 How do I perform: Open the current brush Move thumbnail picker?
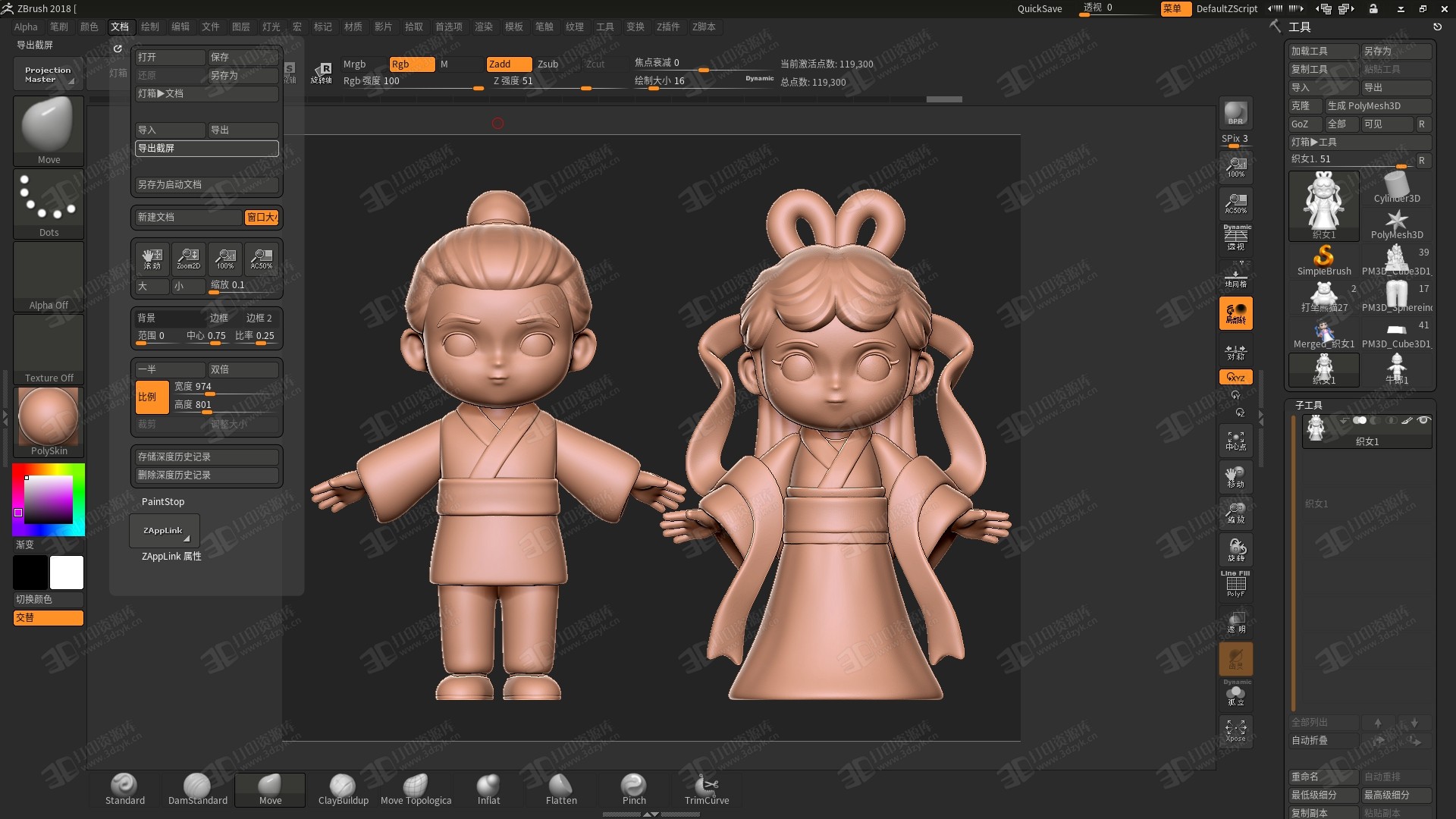tap(49, 130)
